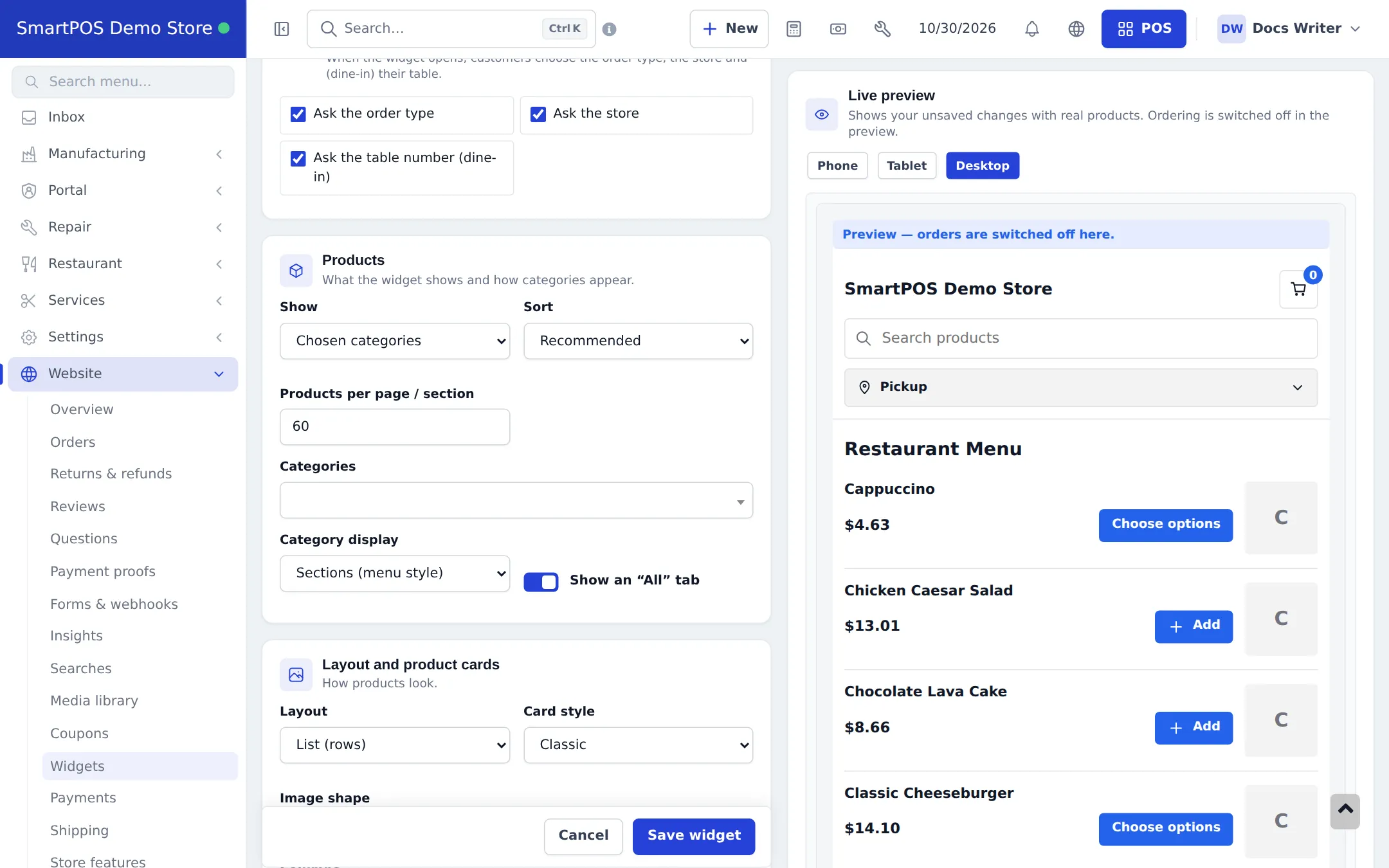Click the date 10/30/2026

pyautogui.click(x=957, y=29)
